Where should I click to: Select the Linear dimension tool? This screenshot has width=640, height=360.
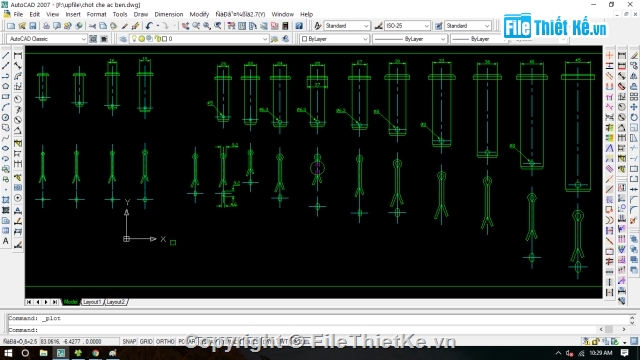point(18,55)
